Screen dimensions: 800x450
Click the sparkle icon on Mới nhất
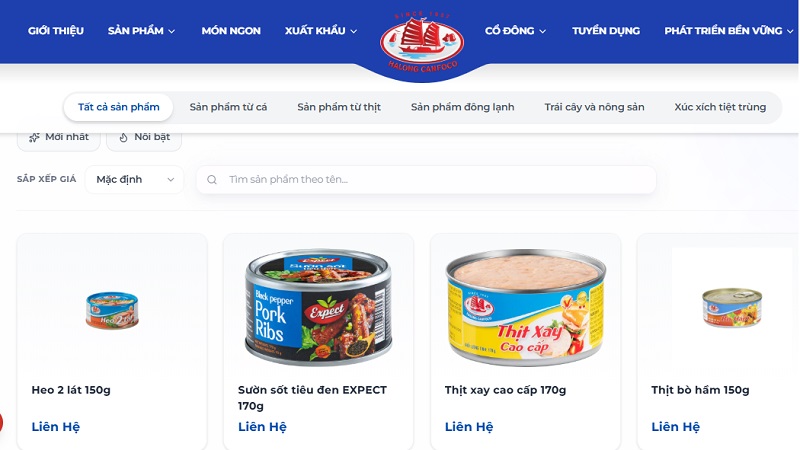tap(34, 137)
